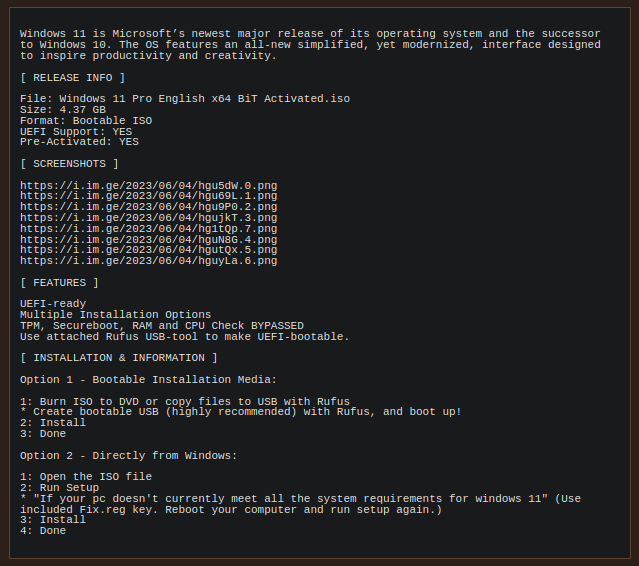Open the hguyLa.6.png screenshot link

point(148,261)
